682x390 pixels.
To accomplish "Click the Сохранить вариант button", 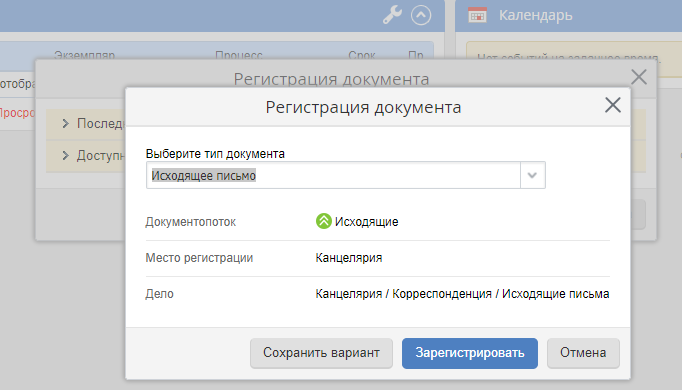I will tap(321, 353).
